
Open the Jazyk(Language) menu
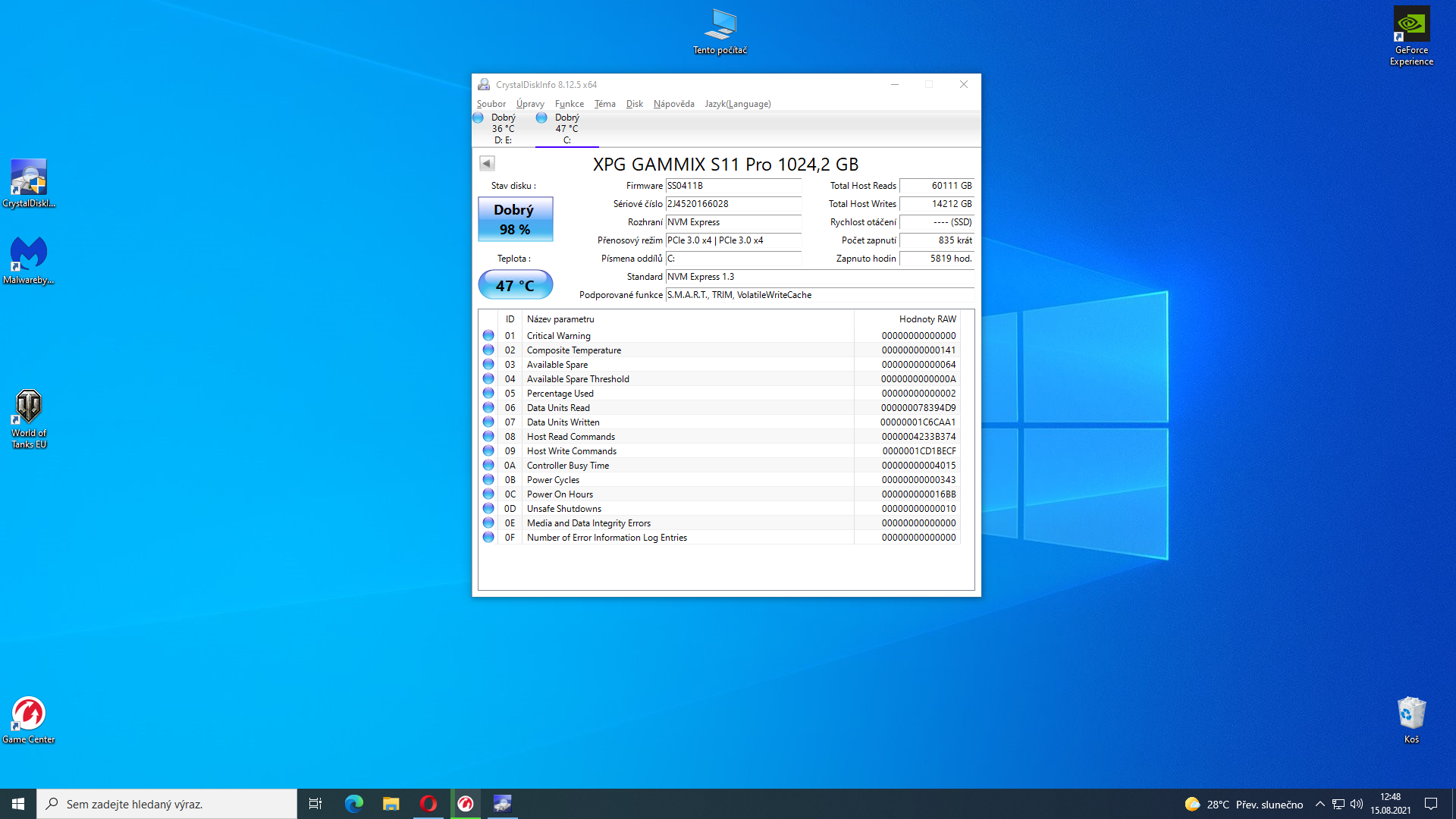tap(737, 104)
